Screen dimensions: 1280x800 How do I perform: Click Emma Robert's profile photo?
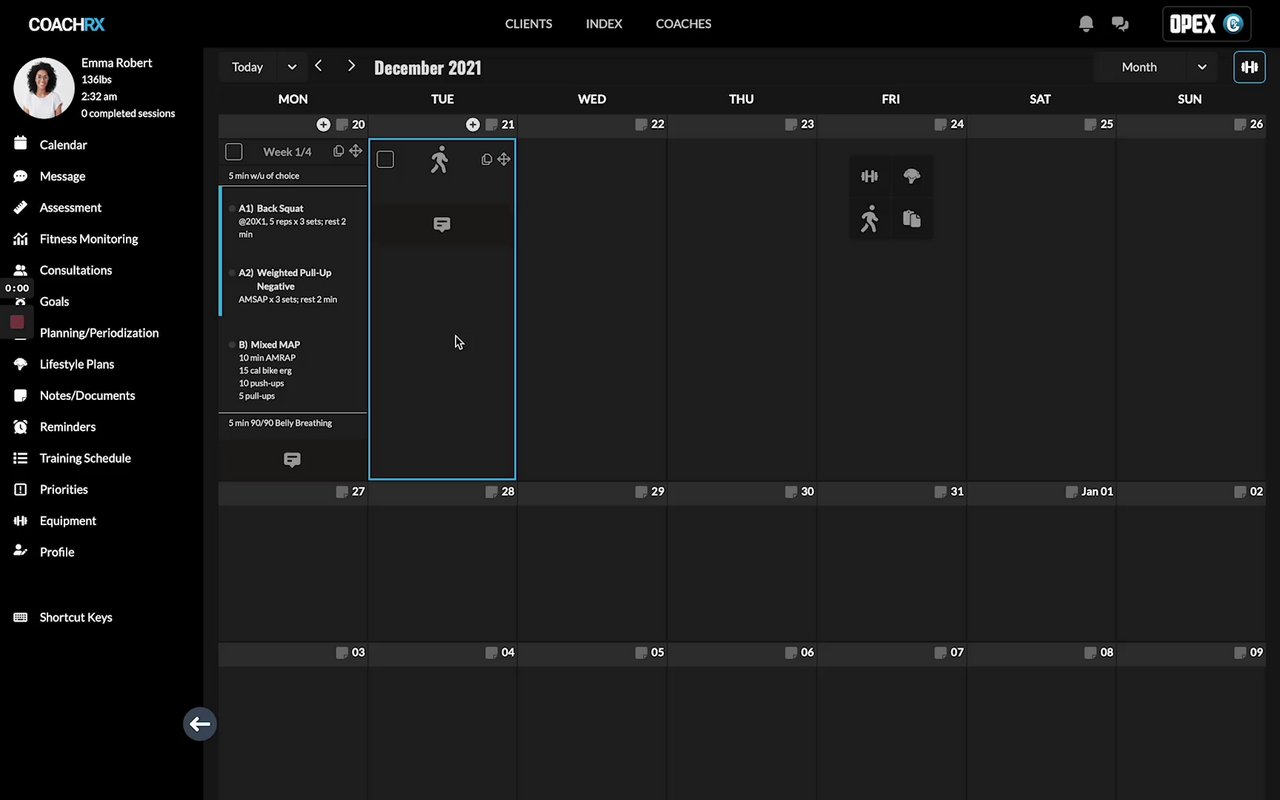click(x=43, y=88)
